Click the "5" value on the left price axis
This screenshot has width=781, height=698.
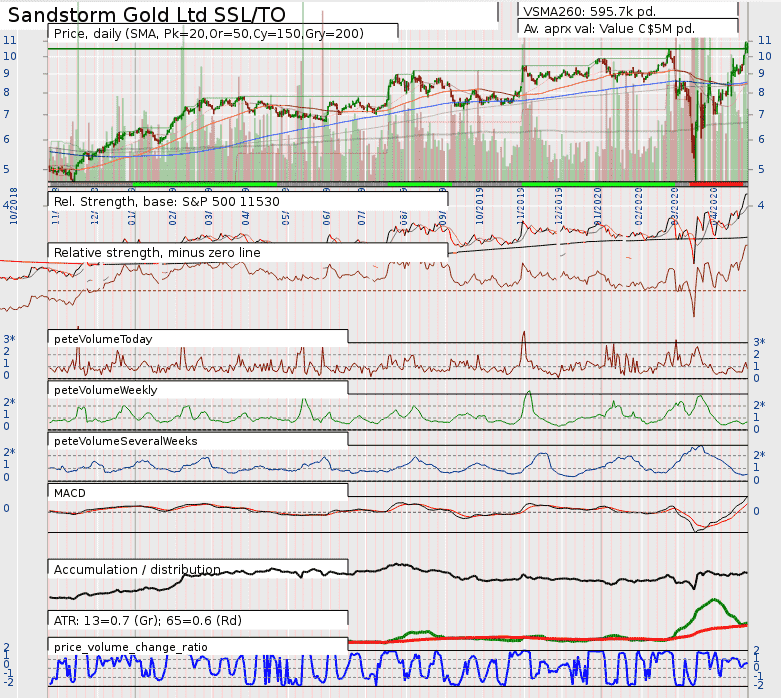point(6,169)
